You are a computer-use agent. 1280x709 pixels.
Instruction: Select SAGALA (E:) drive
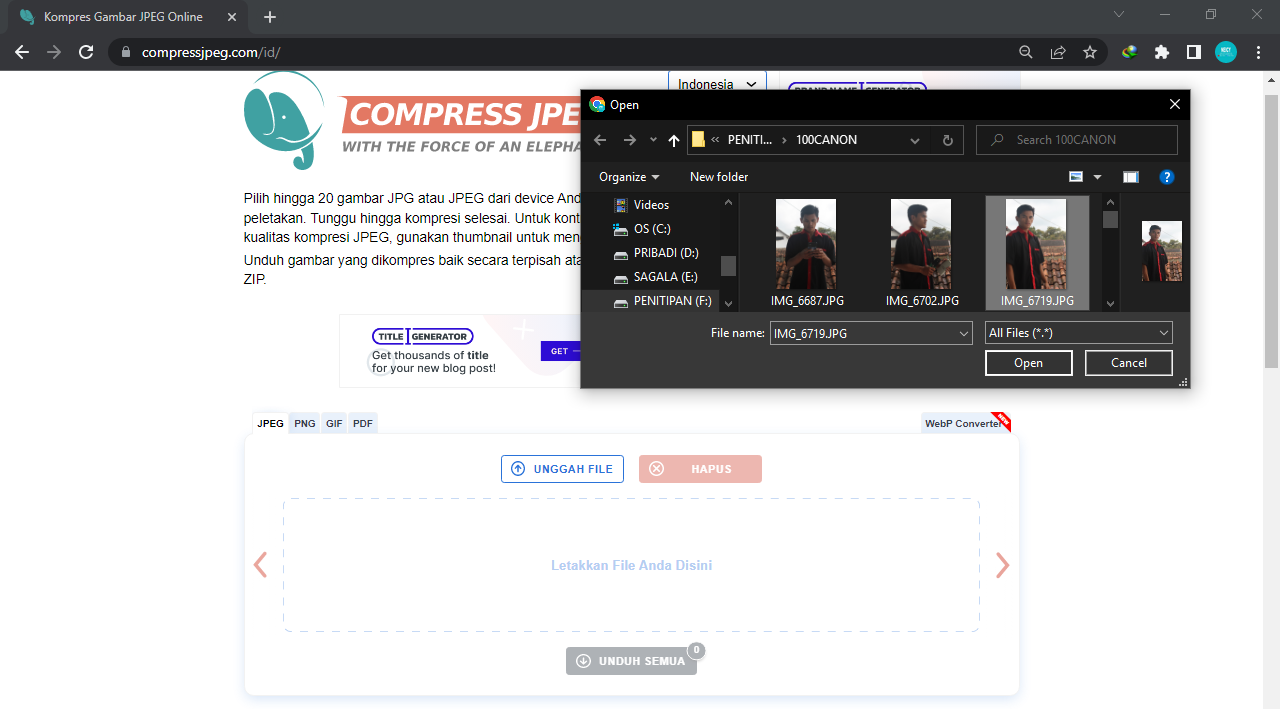(x=665, y=277)
